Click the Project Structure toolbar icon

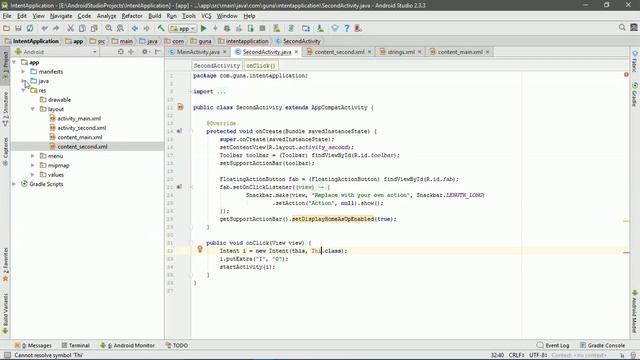[306, 28]
